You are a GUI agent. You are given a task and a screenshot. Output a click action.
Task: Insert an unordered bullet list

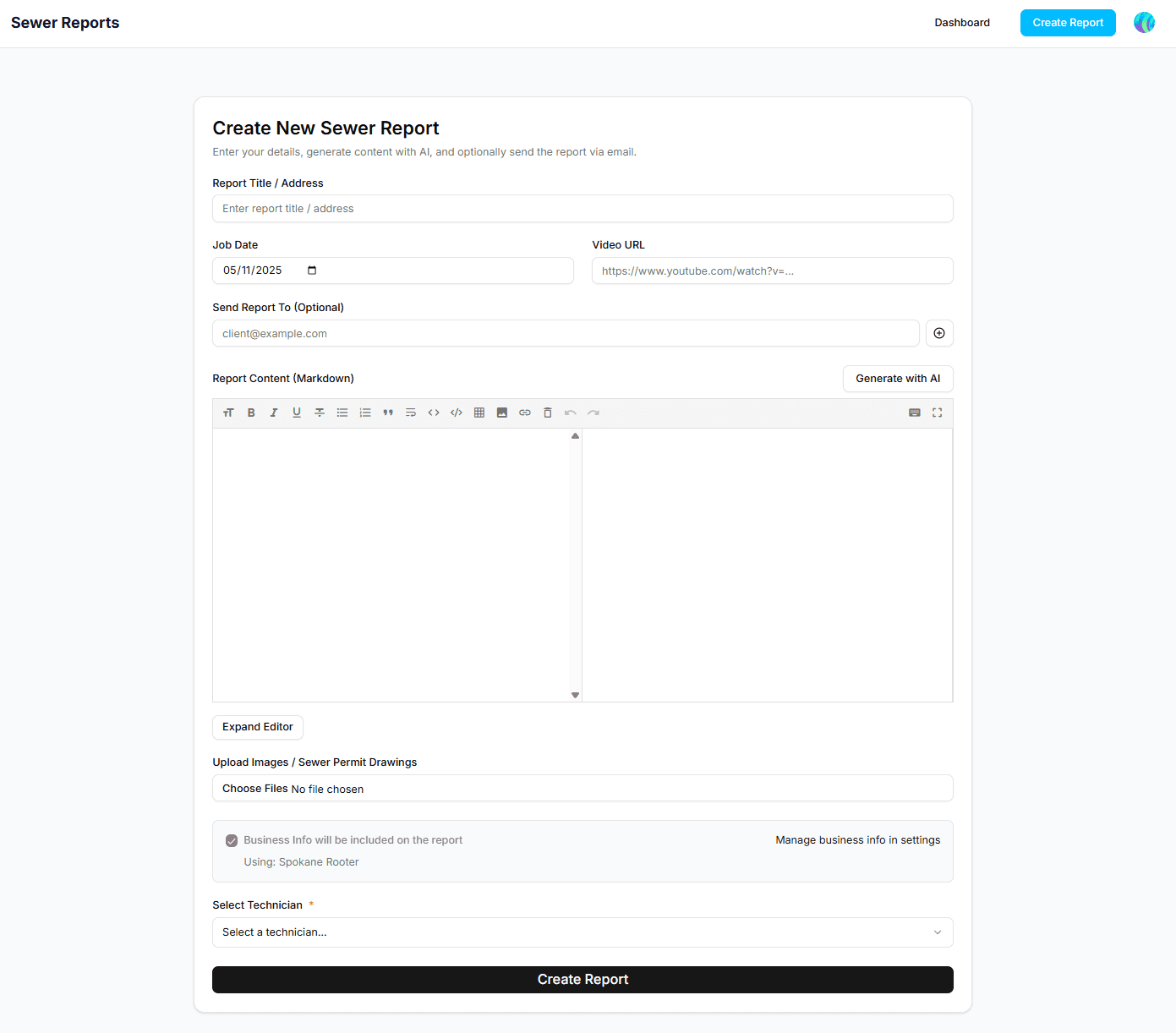(x=342, y=413)
